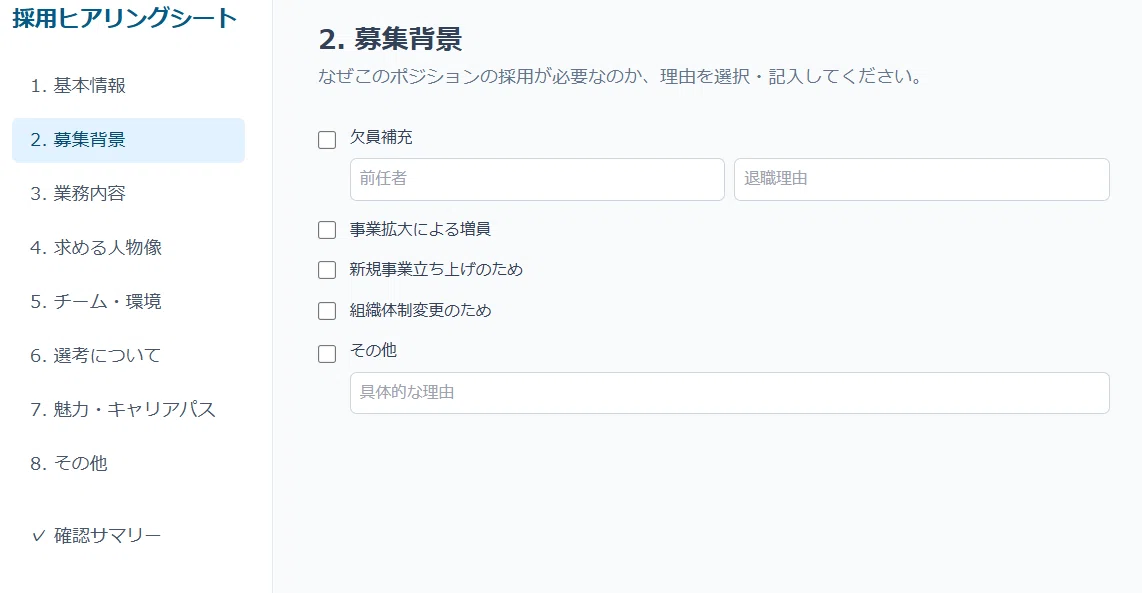Select 2. 募集背景 sidebar item

[x=128, y=140]
